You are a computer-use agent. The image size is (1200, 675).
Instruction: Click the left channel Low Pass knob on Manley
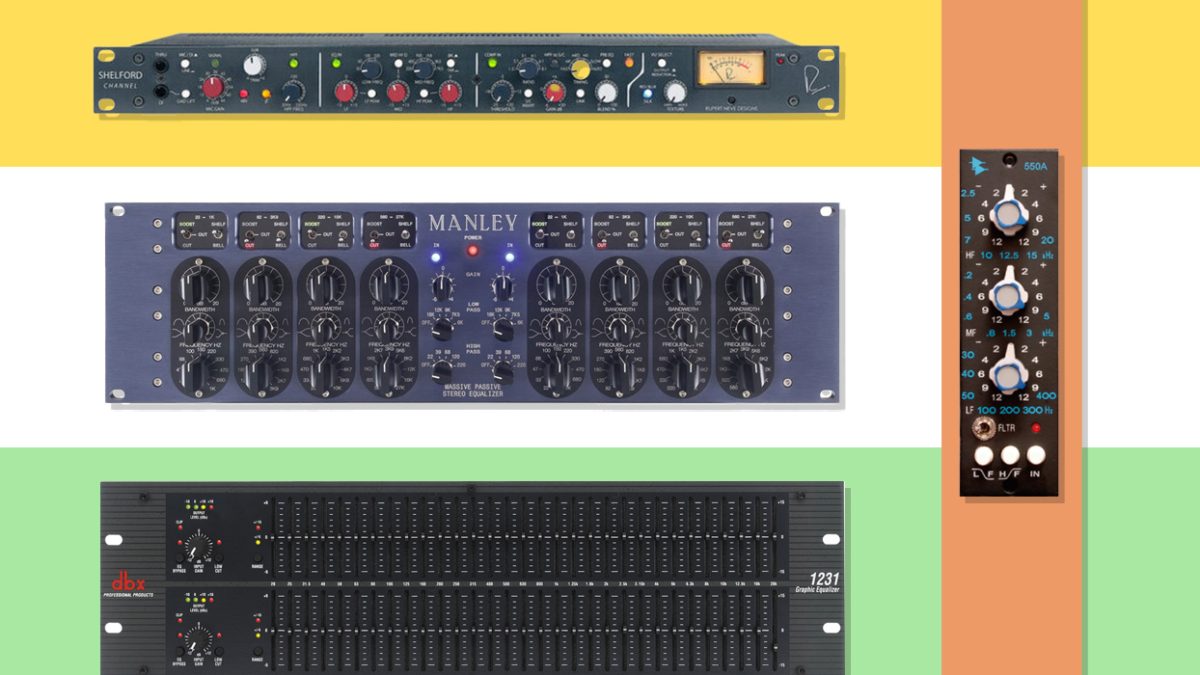pos(442,328)
